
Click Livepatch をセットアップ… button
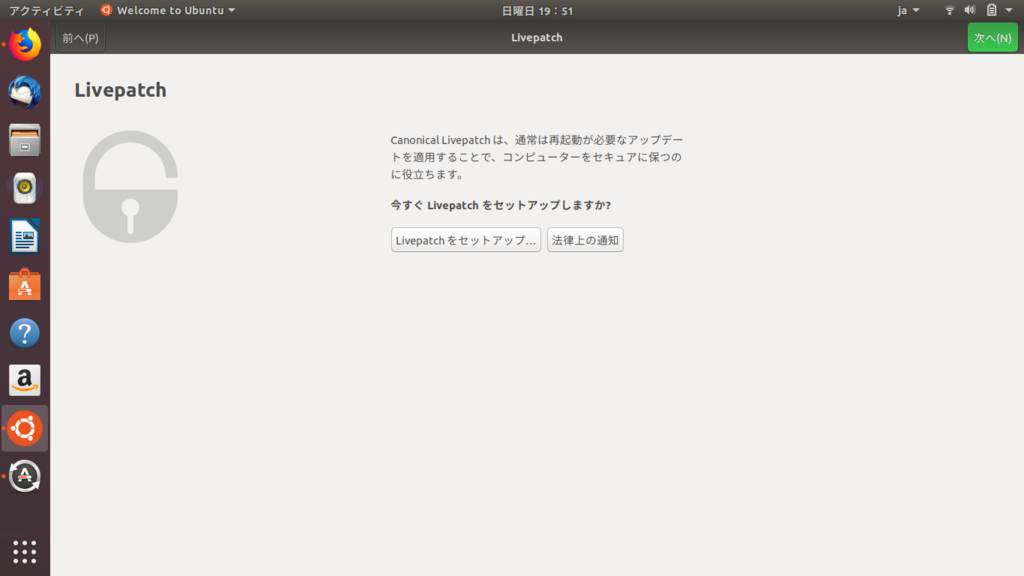click(x=466, y=240)
